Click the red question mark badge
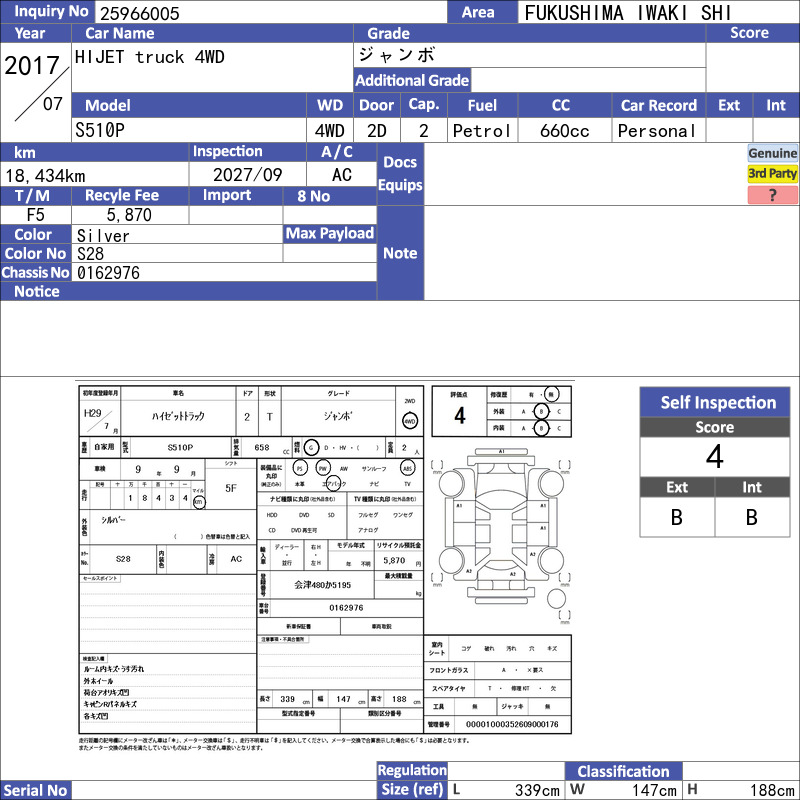800x800 pixels. click(772, 195)
